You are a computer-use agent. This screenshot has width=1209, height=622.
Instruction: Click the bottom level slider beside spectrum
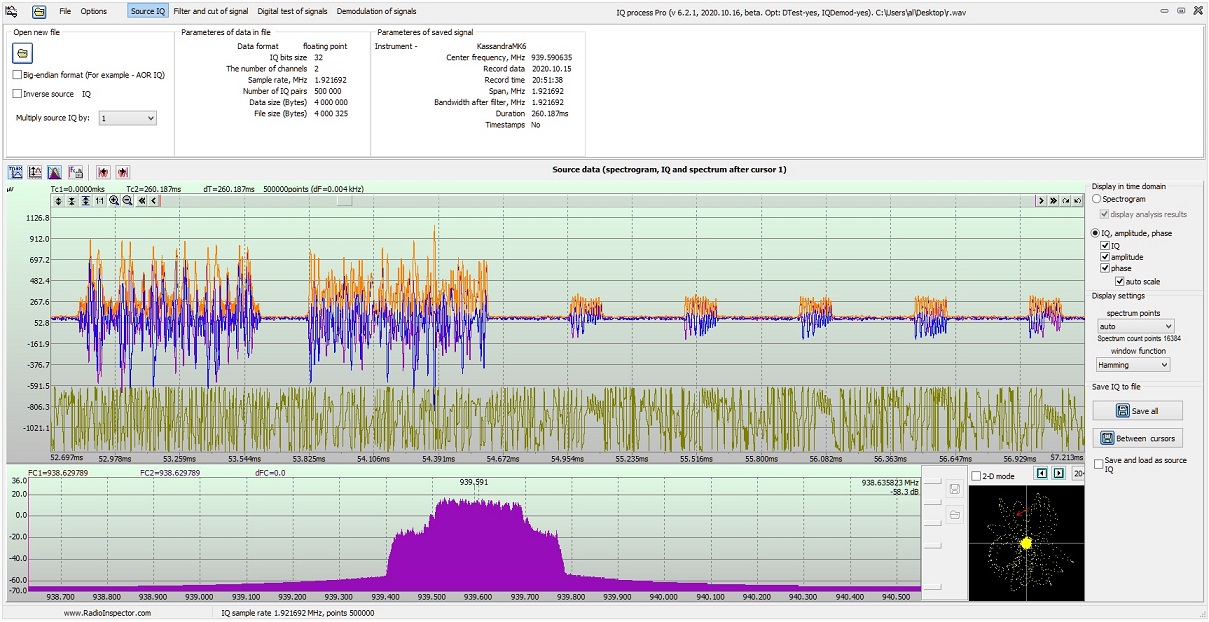932,588
